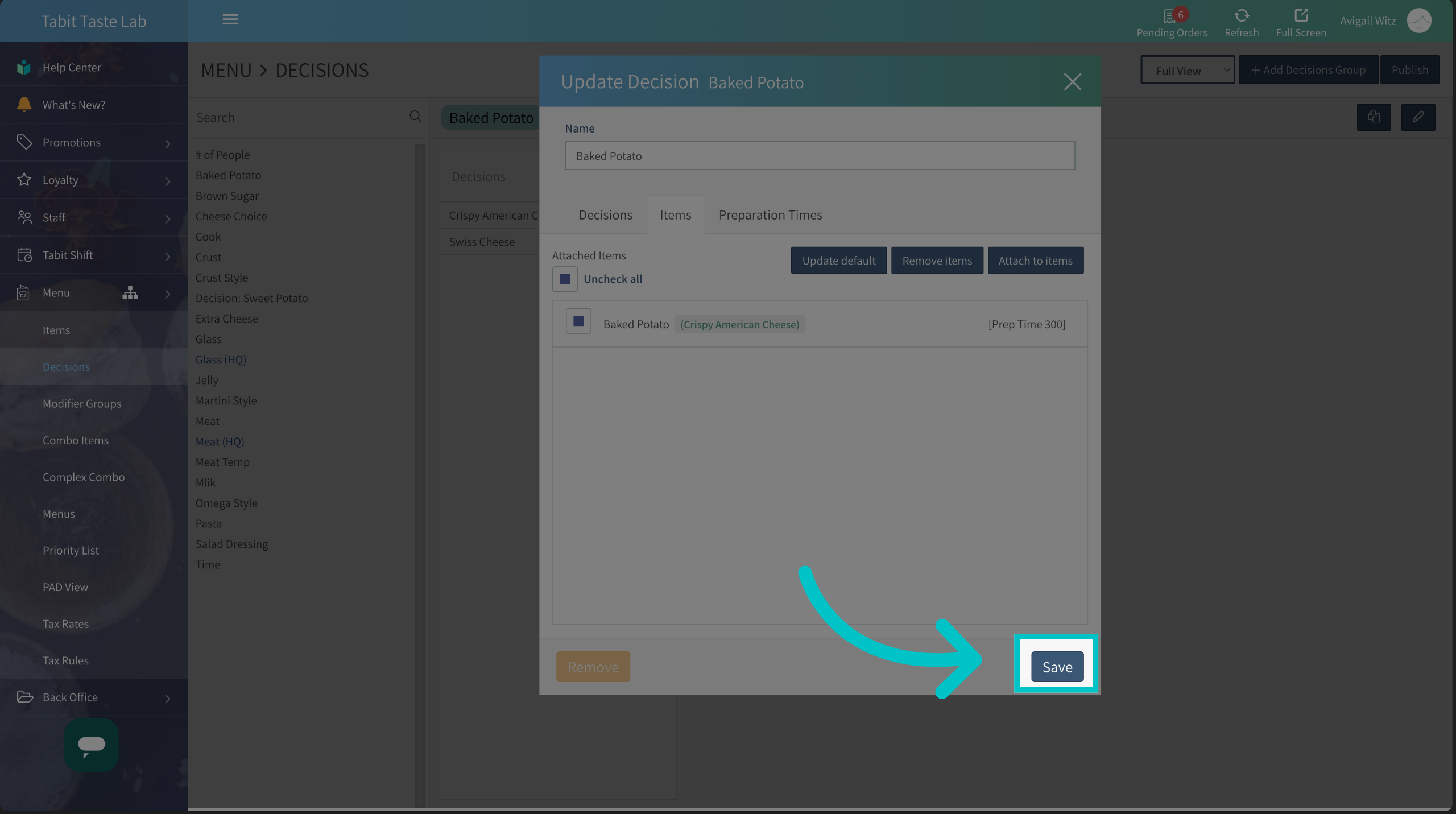Click the Save button
Viewport: 1456px width, 814px height.
coord(1057,667)
